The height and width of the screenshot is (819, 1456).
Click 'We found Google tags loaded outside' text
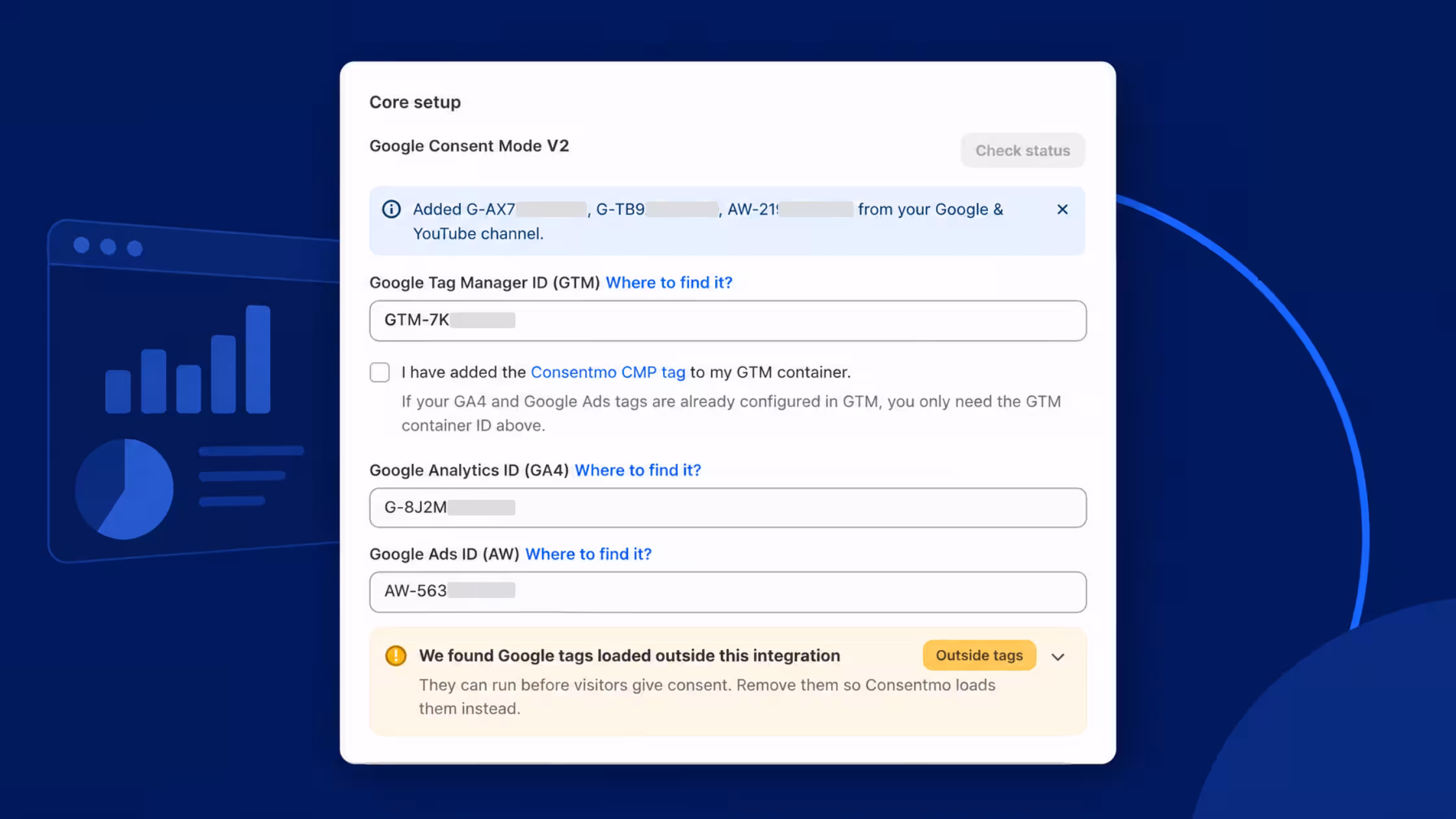[x=629, y=655]
